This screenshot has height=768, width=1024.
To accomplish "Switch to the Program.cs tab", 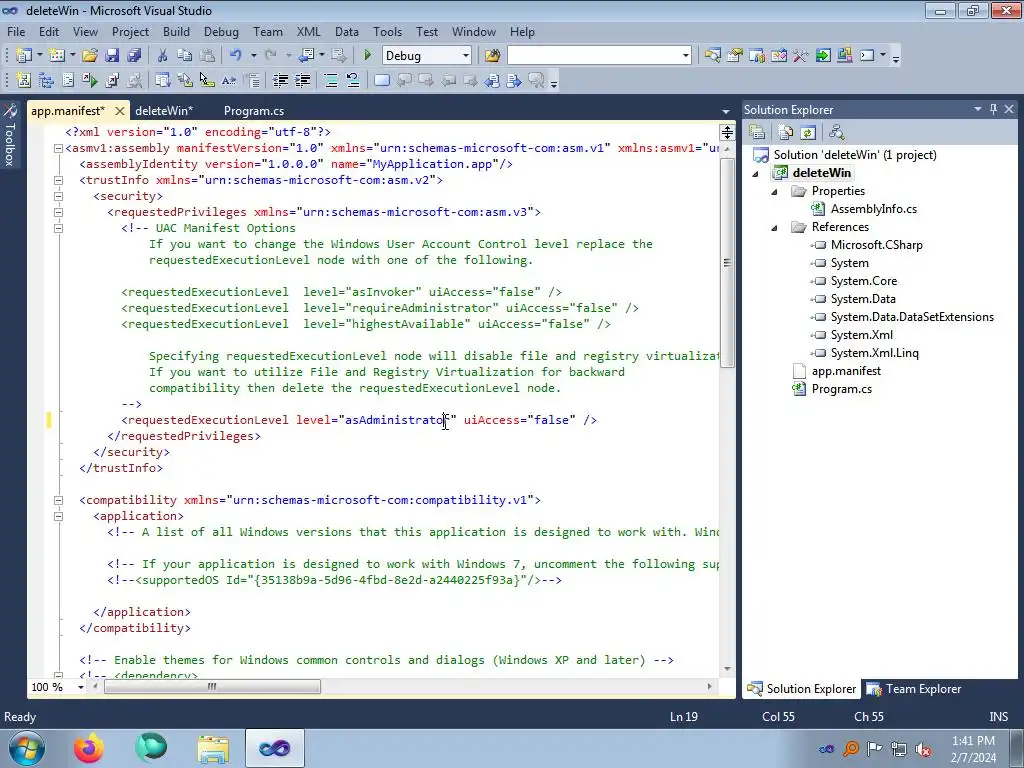I will (x=254, y=111).
